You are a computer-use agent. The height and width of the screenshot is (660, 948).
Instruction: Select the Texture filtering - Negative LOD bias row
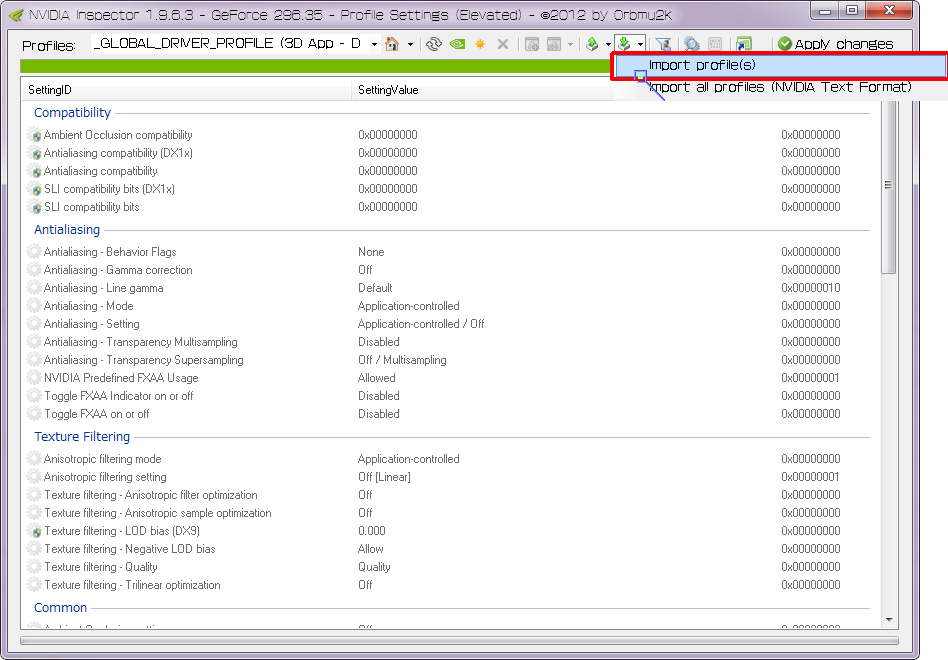click(x=130, y=549)
